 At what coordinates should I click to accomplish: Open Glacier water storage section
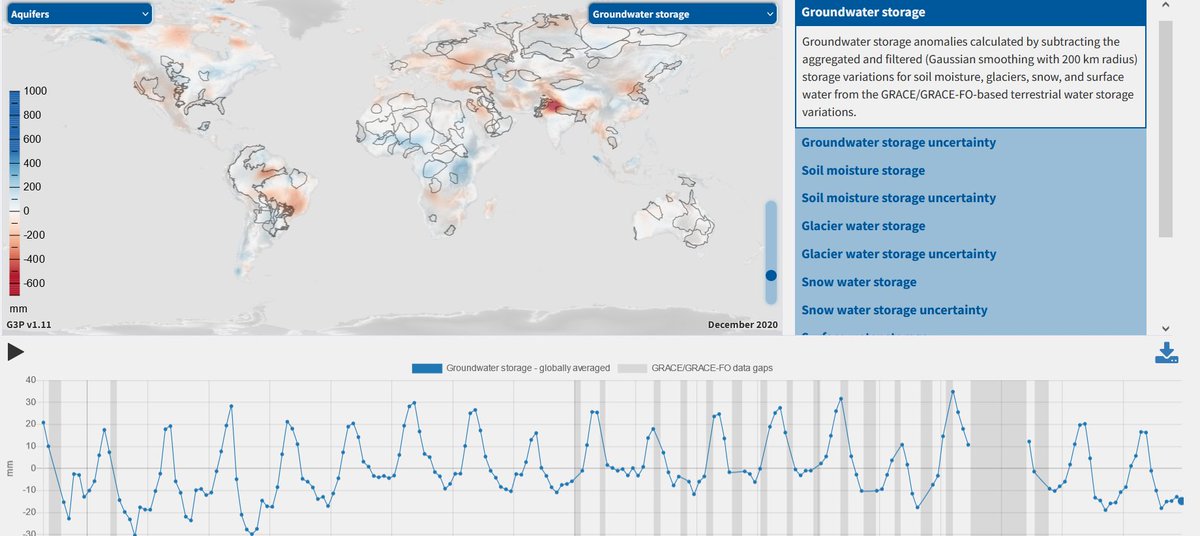[x=863, y=226]
